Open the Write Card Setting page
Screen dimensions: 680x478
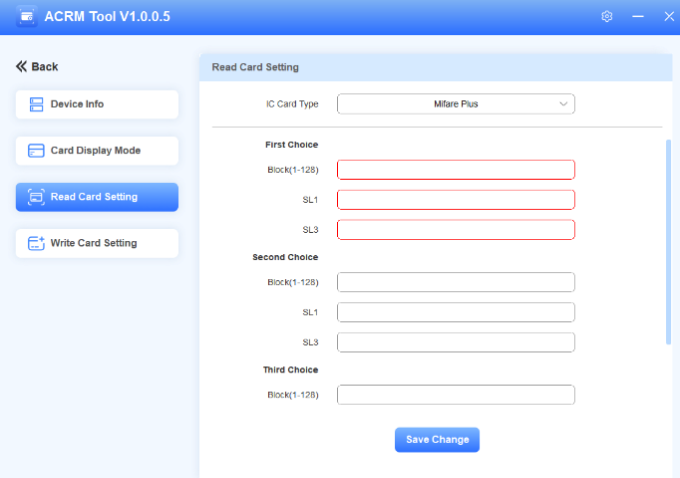coord(97,243)
